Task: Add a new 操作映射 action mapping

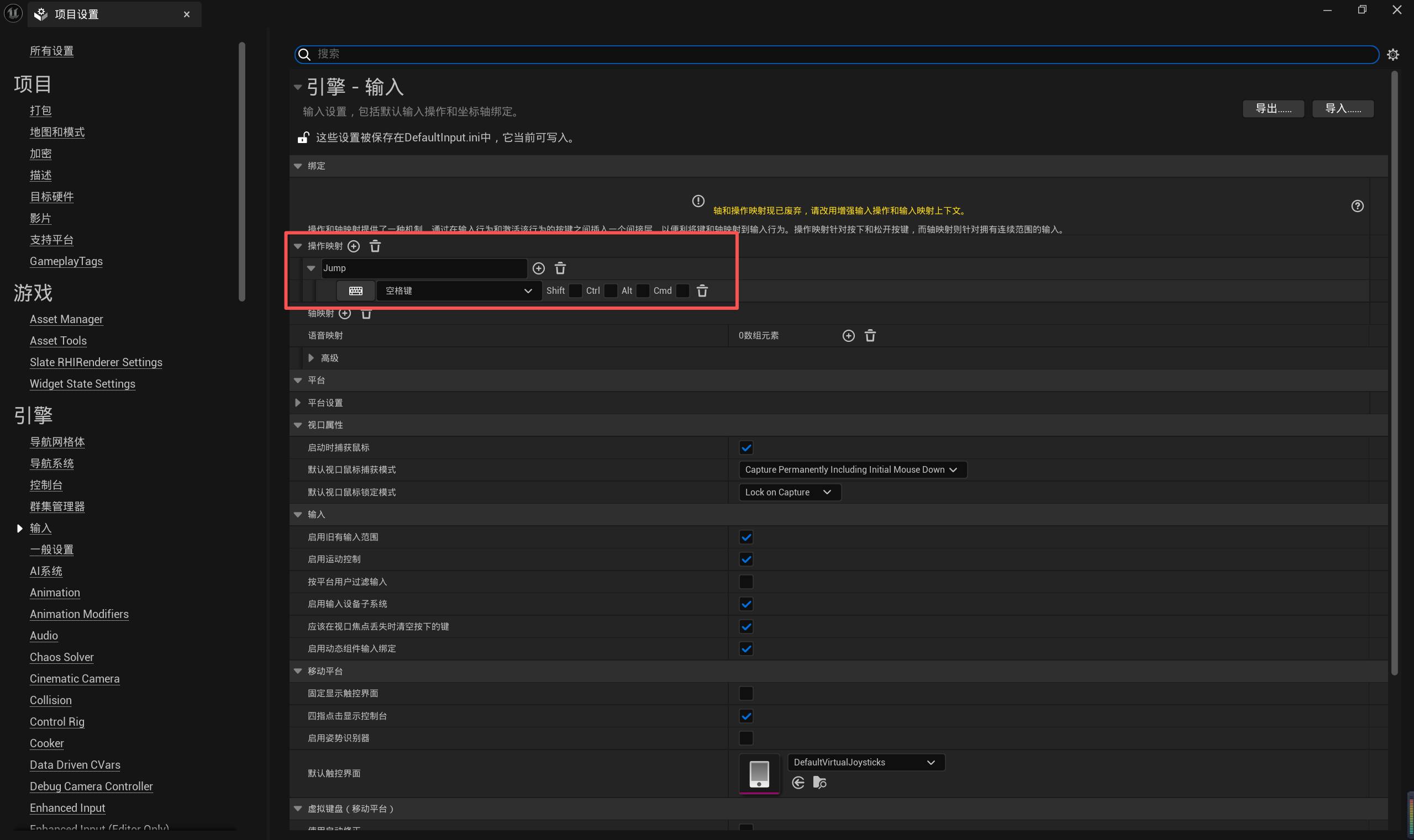Action: click(x=353, y=246)
